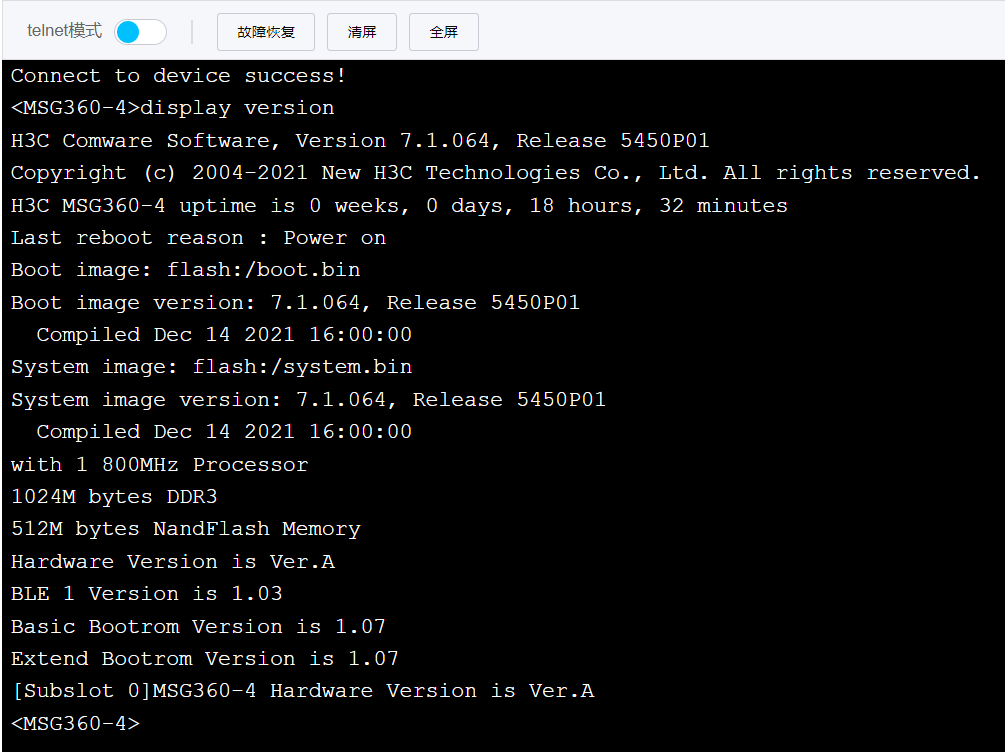Enter fullscreen with the 全屏 button
The image size is (1005, 752).
(x=443, y=32)
